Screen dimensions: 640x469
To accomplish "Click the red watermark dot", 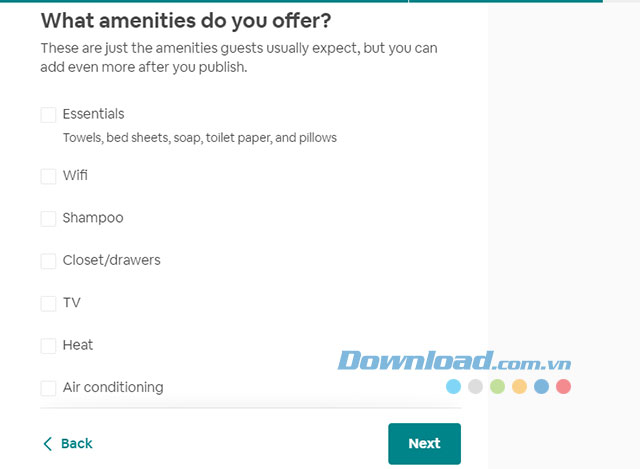I will 563,386.
